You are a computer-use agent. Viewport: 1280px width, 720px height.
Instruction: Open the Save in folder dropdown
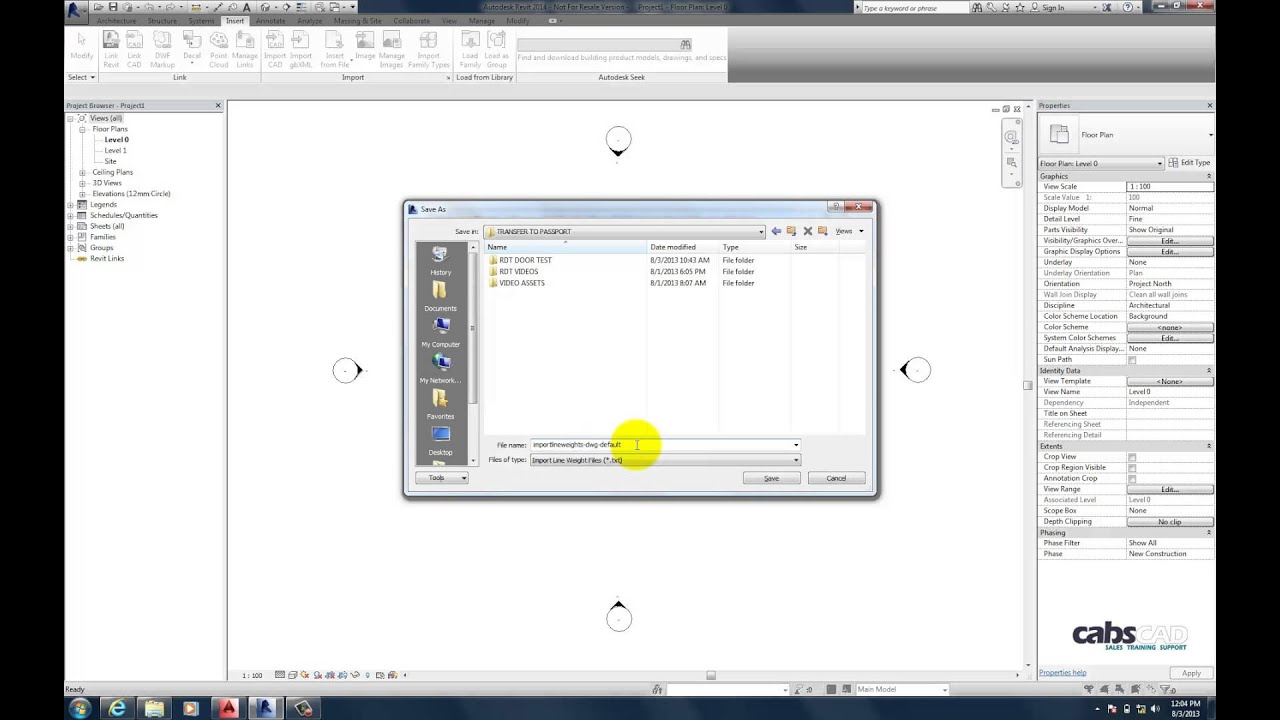tap(761, 231)
